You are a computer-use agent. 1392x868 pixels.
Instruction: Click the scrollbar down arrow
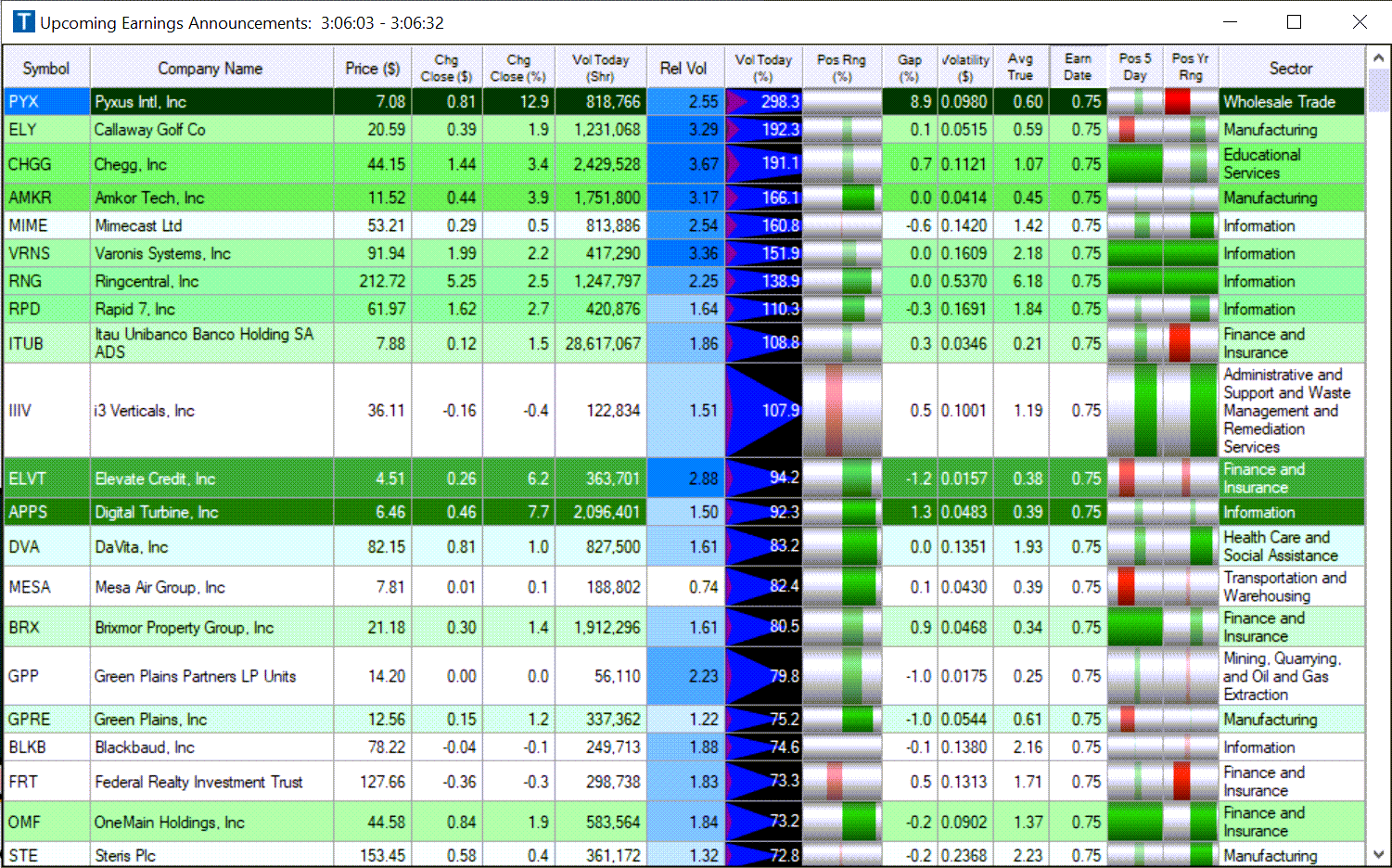point(1378,854)
